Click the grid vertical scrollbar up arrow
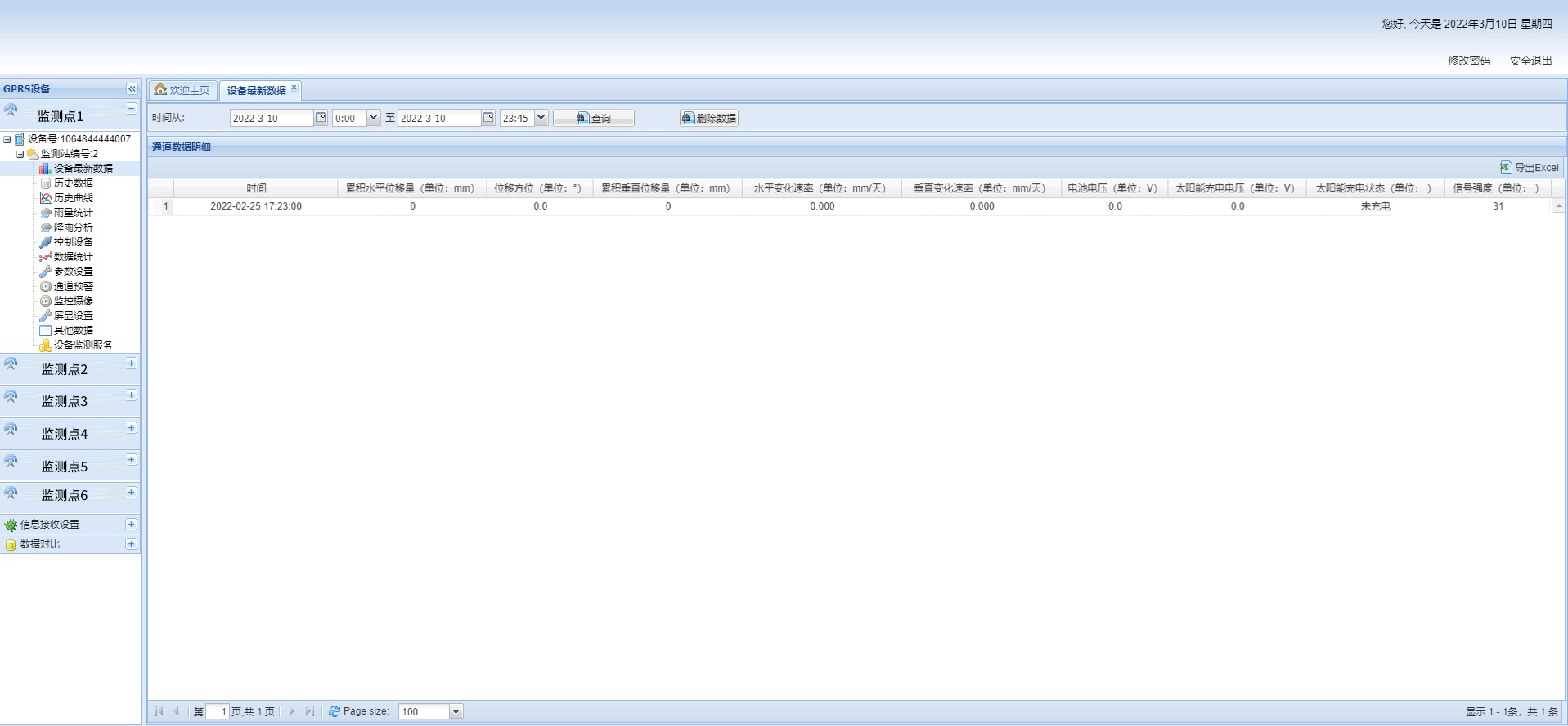This screenshot has height=726, width=1568. [1558, 206]
